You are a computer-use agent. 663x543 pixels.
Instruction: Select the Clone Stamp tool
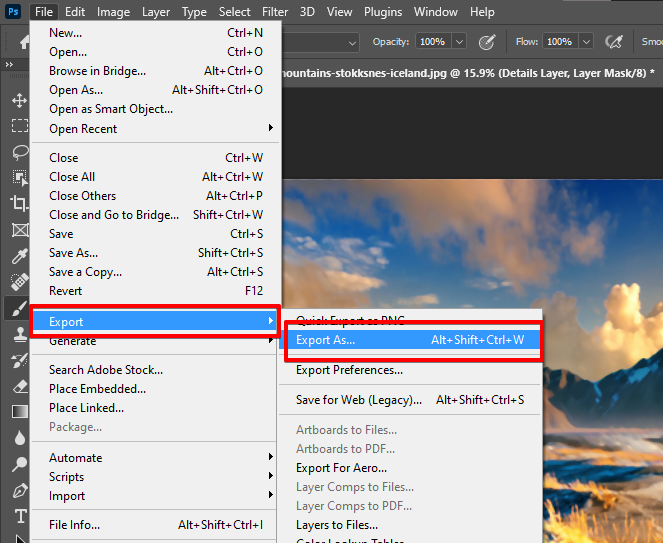pyautogui.click(x=19, y=334)
